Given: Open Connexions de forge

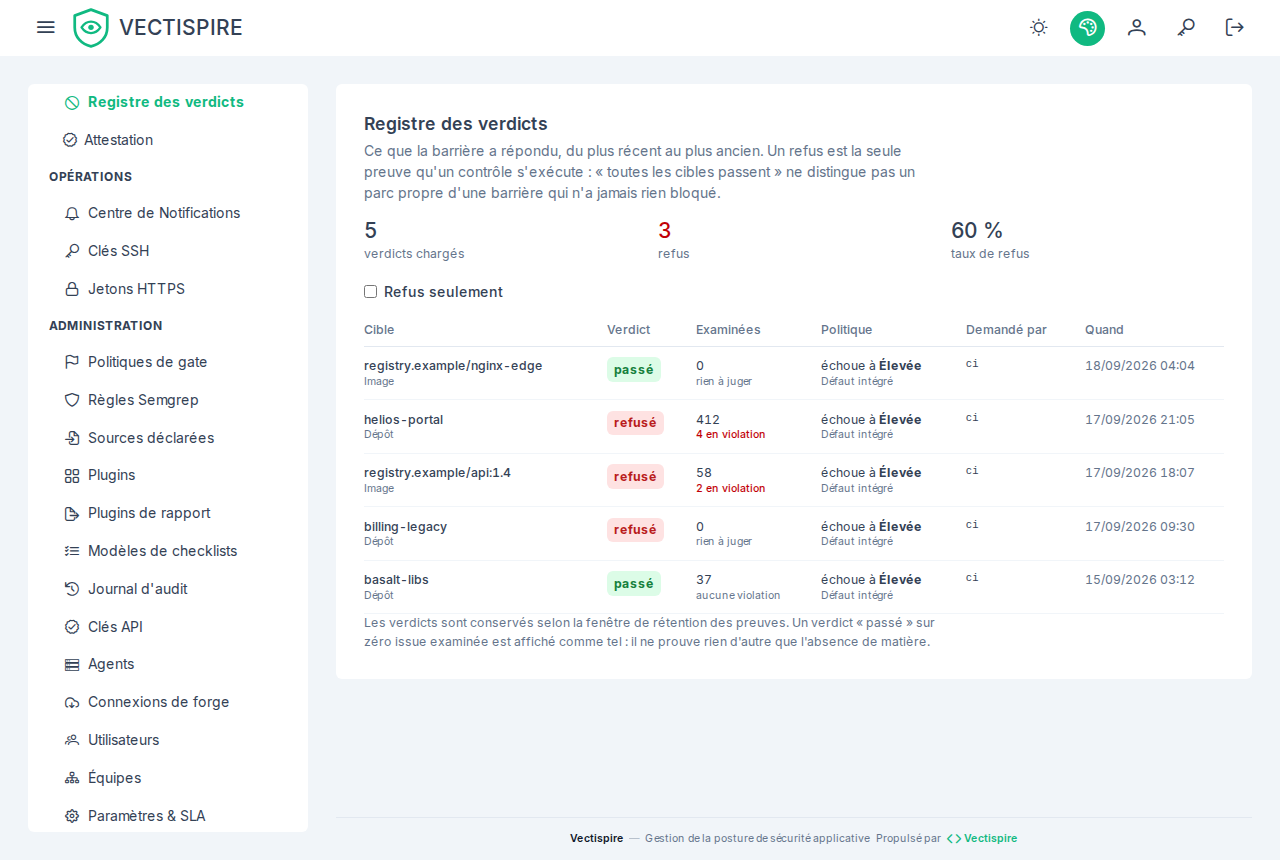Looking at the screenshot, I should pyautogui.click(x=159, y=702).
